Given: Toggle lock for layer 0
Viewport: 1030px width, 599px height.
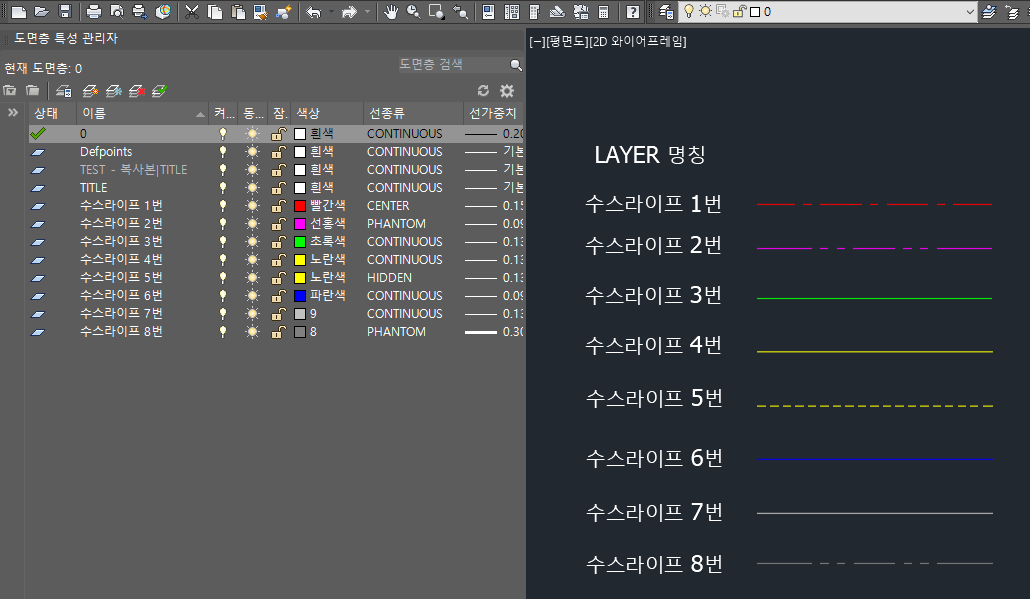Looking at the screenshot, I should pyautogui.click(x=279, y=133).
